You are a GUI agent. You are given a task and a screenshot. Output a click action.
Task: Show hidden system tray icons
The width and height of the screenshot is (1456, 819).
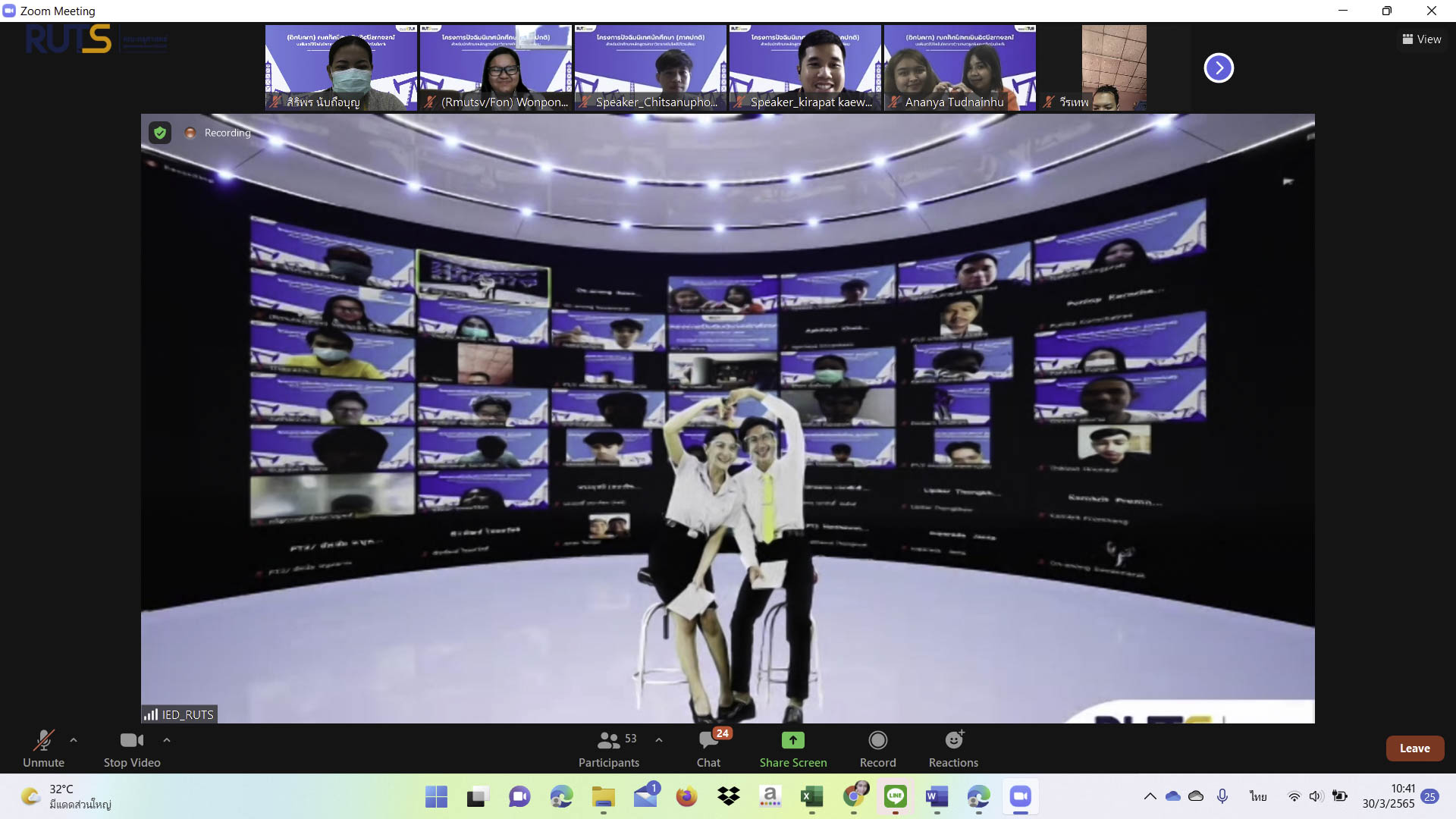pyautogui.click(x=1150, y=796)
